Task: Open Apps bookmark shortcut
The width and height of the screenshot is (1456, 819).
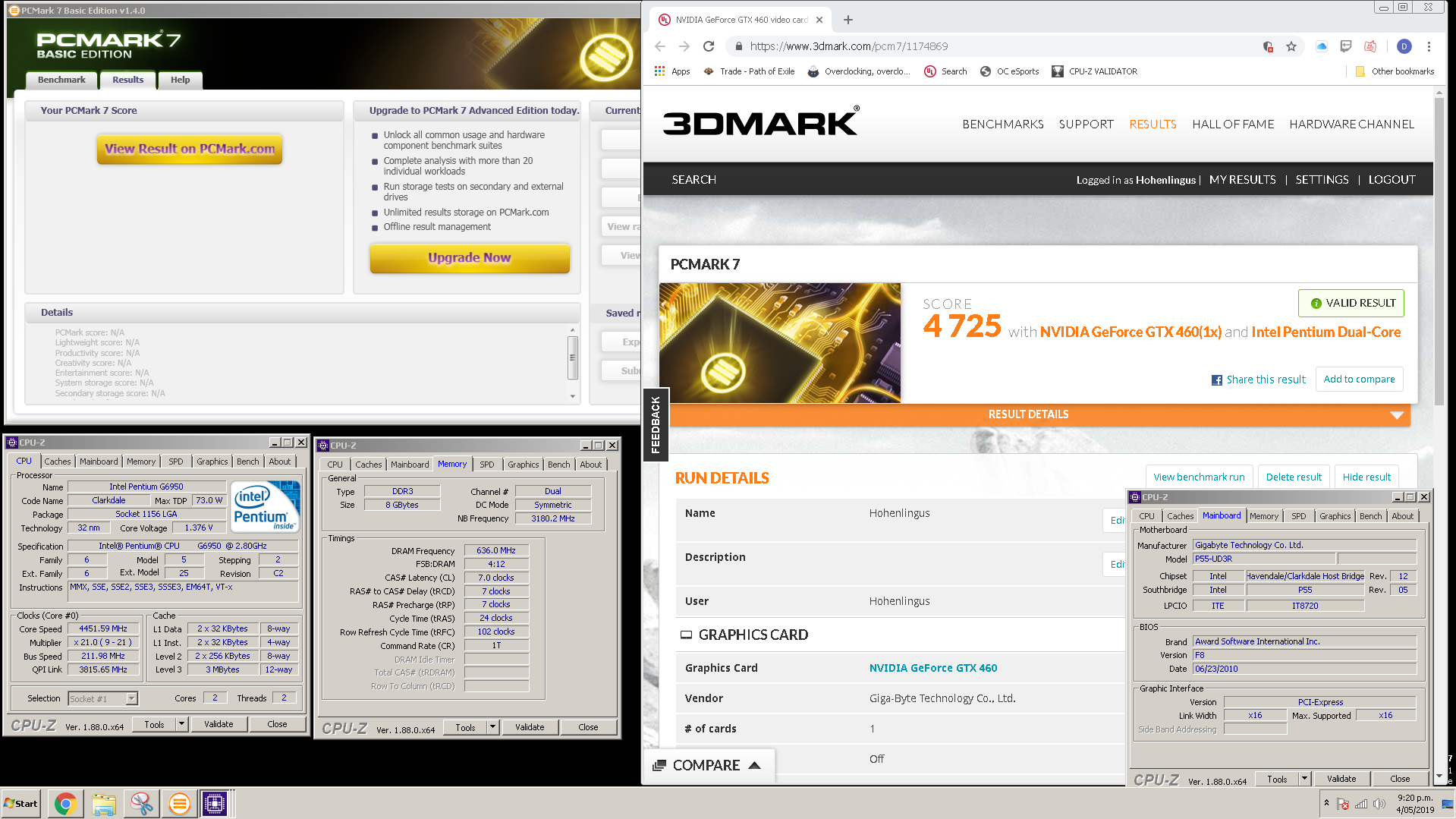Action: [x=672, y=71]
